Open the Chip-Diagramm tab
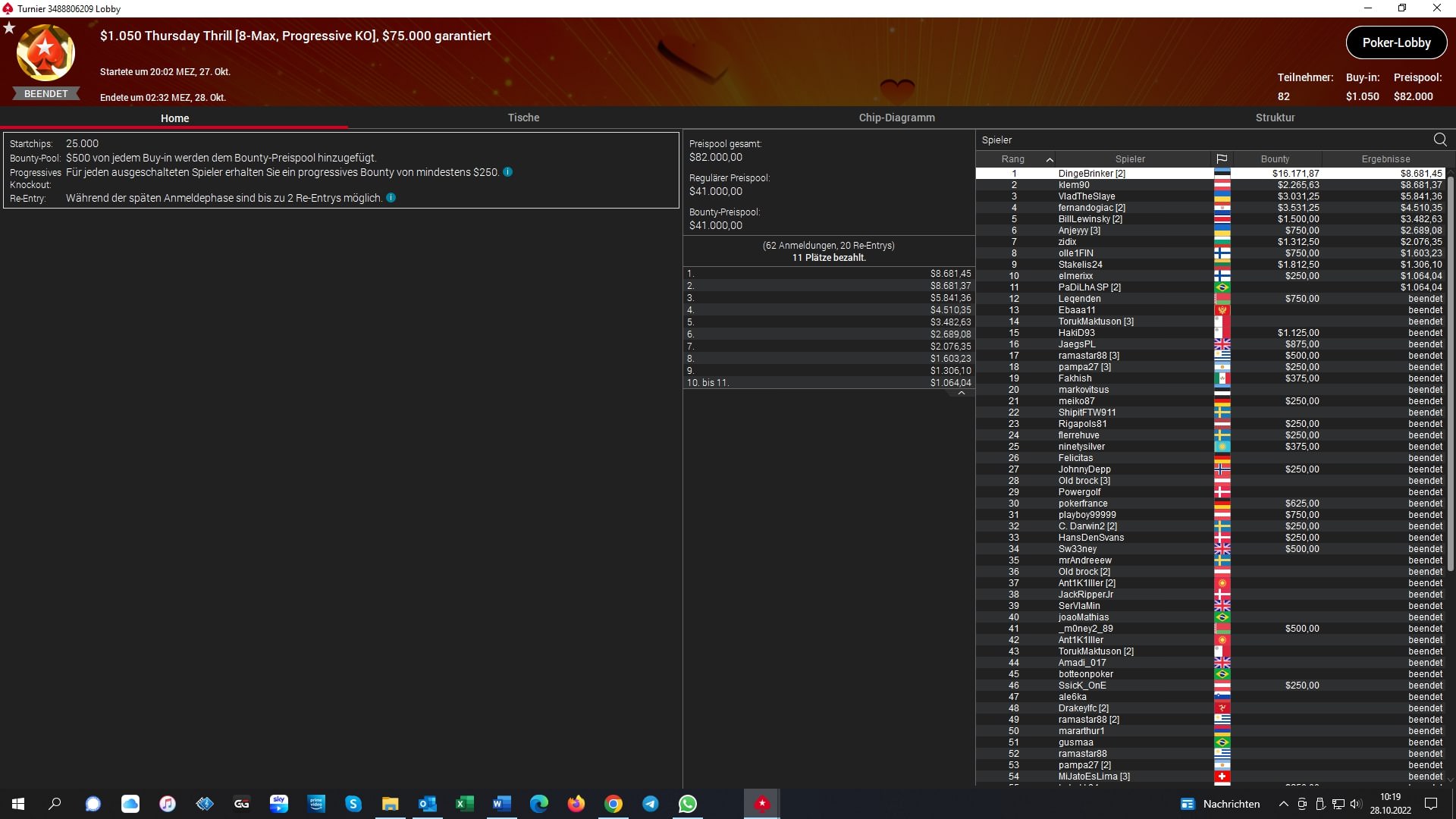The image size is (1456, 819). pos(896,118)
